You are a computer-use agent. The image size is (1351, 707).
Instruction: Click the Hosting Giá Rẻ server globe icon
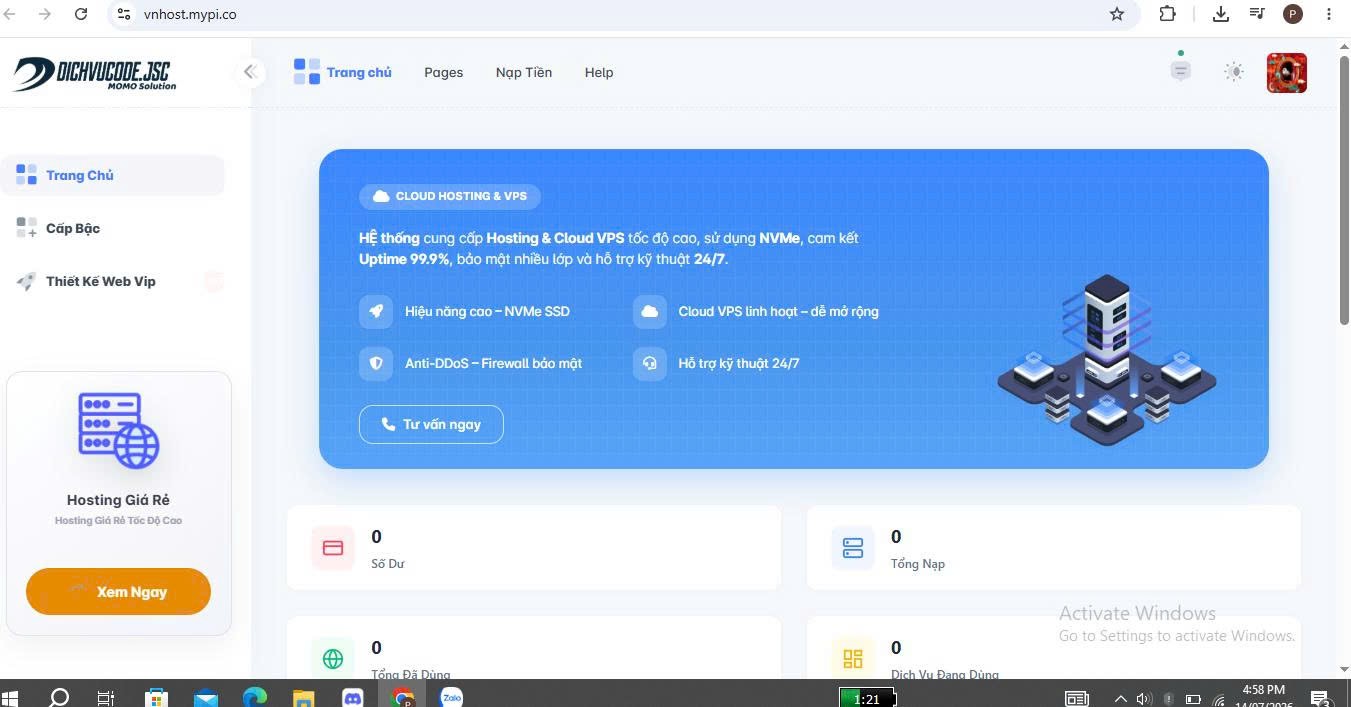(119, 430)
